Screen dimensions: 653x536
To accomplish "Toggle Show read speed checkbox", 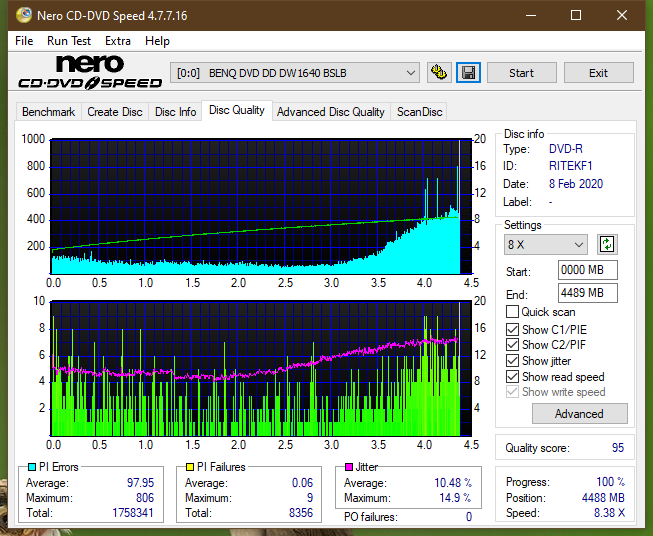I will 512,376.
